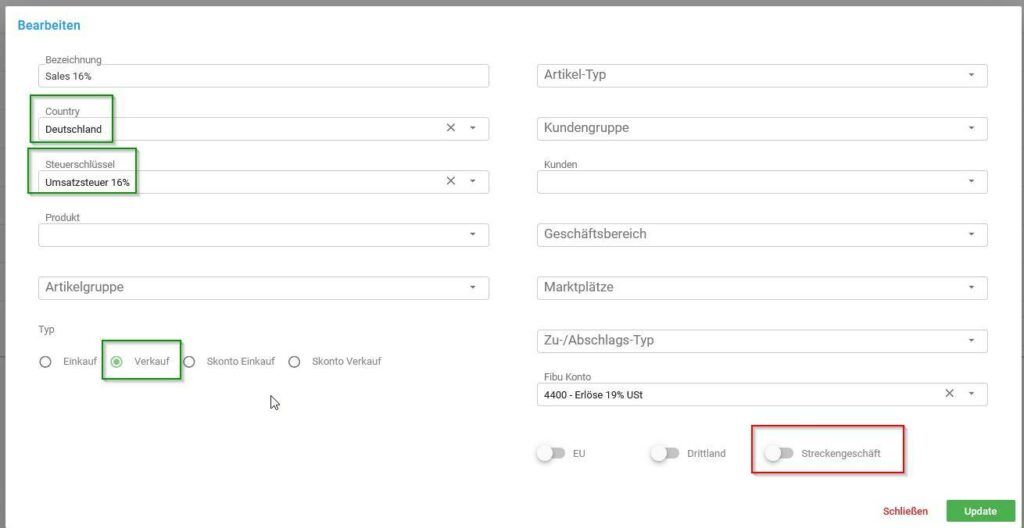The image size is (1024, 528).
Task: Click into the Bezeichnung text field
Action: click(264, 76)
